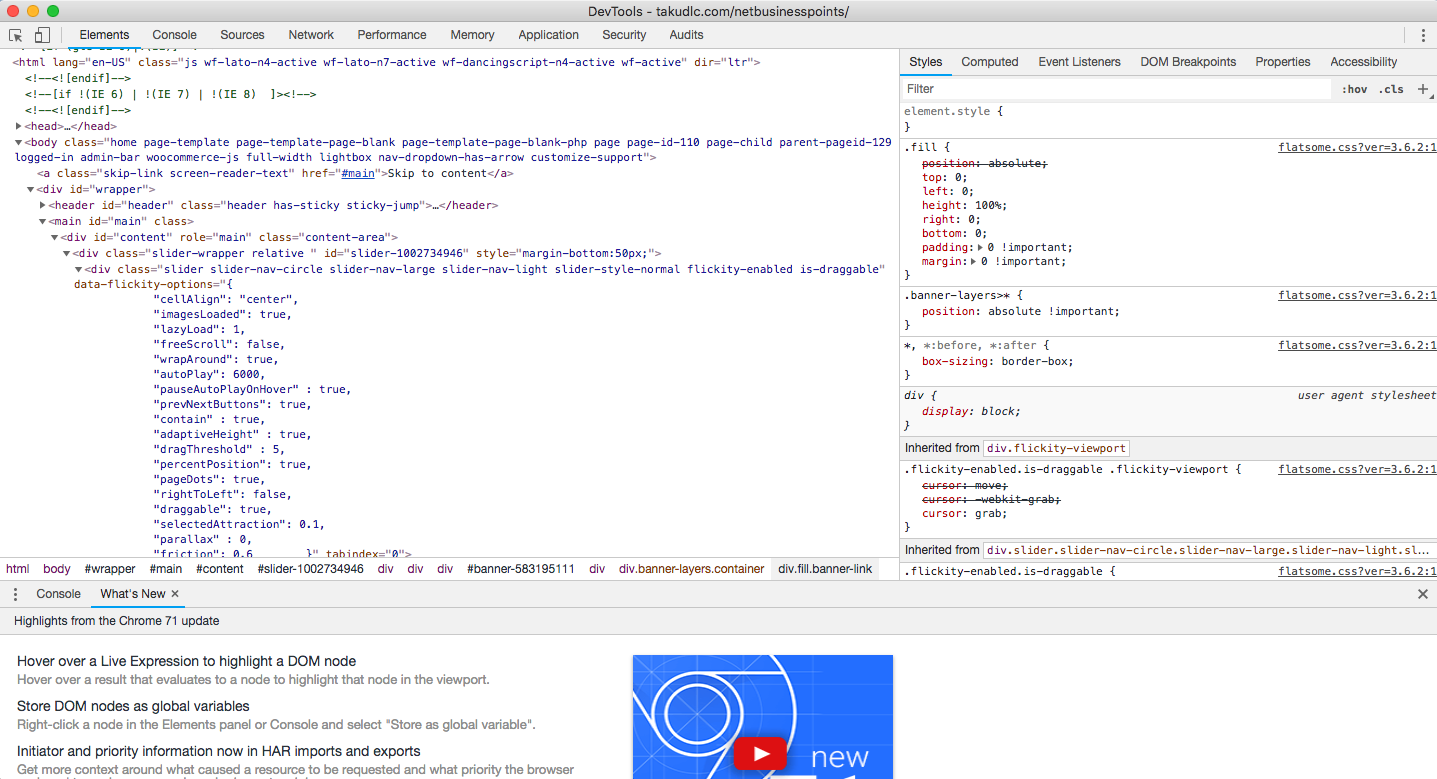Select div.banner-layers.container breadcrumb
This screenshot has height=779, width=1437.
[x=692, y=569]
